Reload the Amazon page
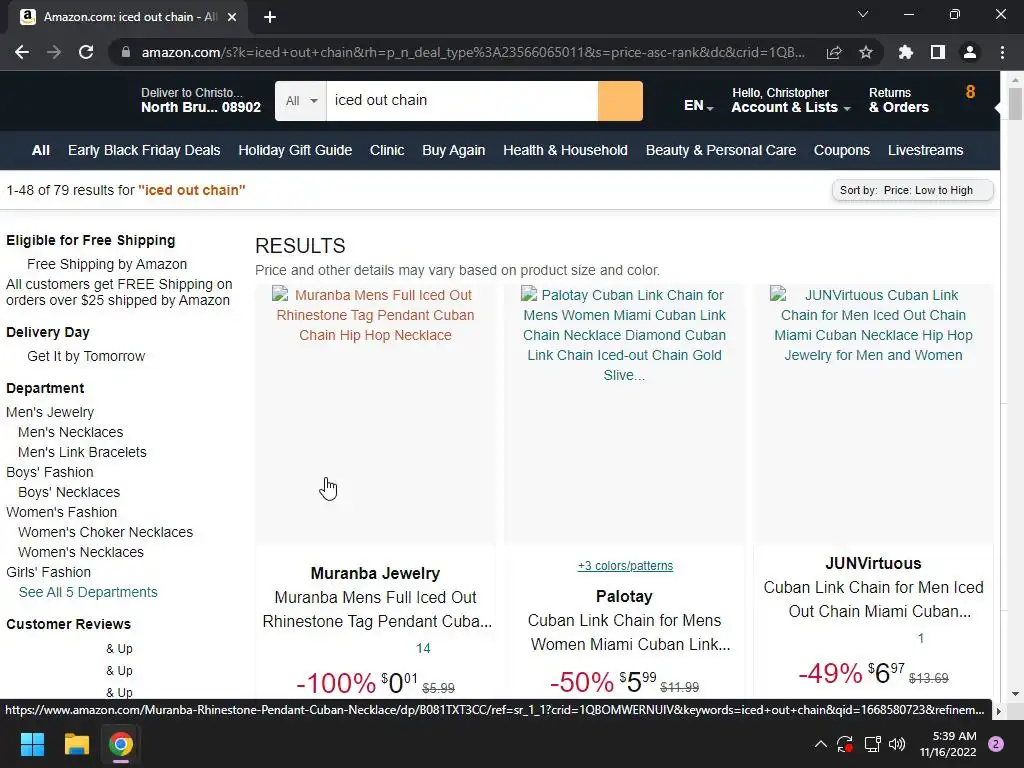 coord(86,52)
